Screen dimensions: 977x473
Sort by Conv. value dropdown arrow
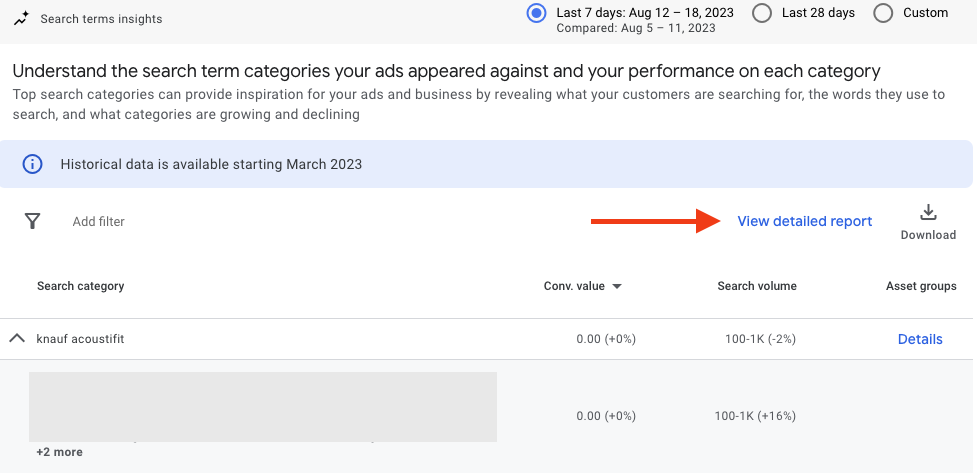[x=617, y=287]
